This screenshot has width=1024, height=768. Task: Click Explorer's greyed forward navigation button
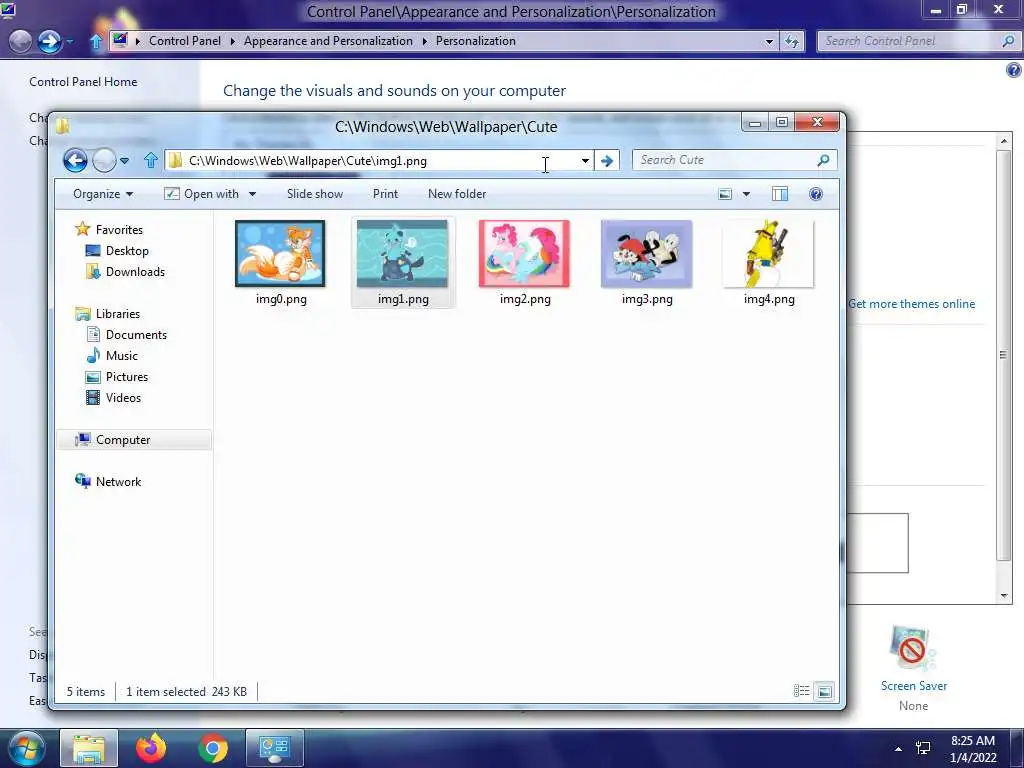click(104, 160)
